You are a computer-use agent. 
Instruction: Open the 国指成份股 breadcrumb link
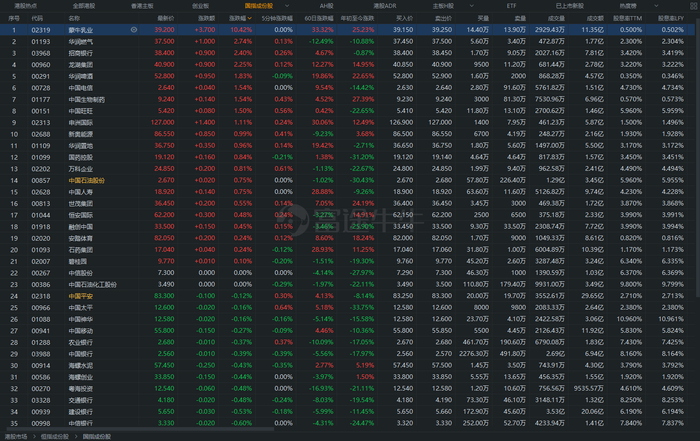tap(97, 437)
